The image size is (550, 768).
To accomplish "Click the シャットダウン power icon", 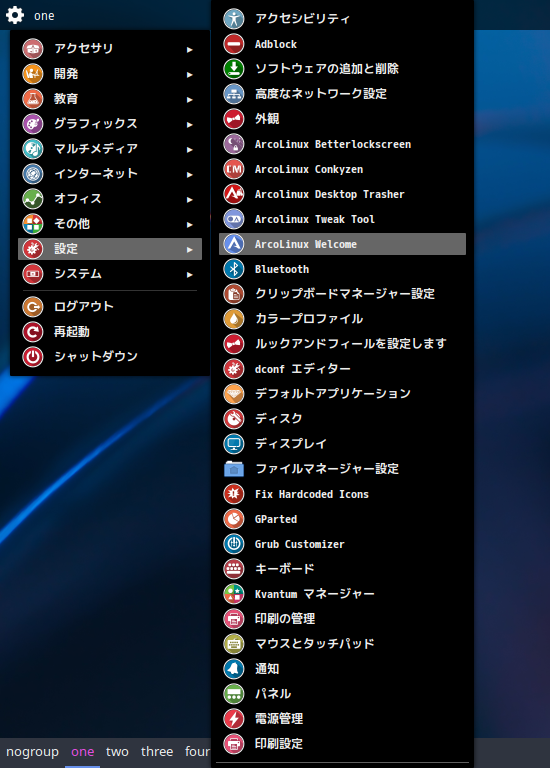I will tap(33, 357).
